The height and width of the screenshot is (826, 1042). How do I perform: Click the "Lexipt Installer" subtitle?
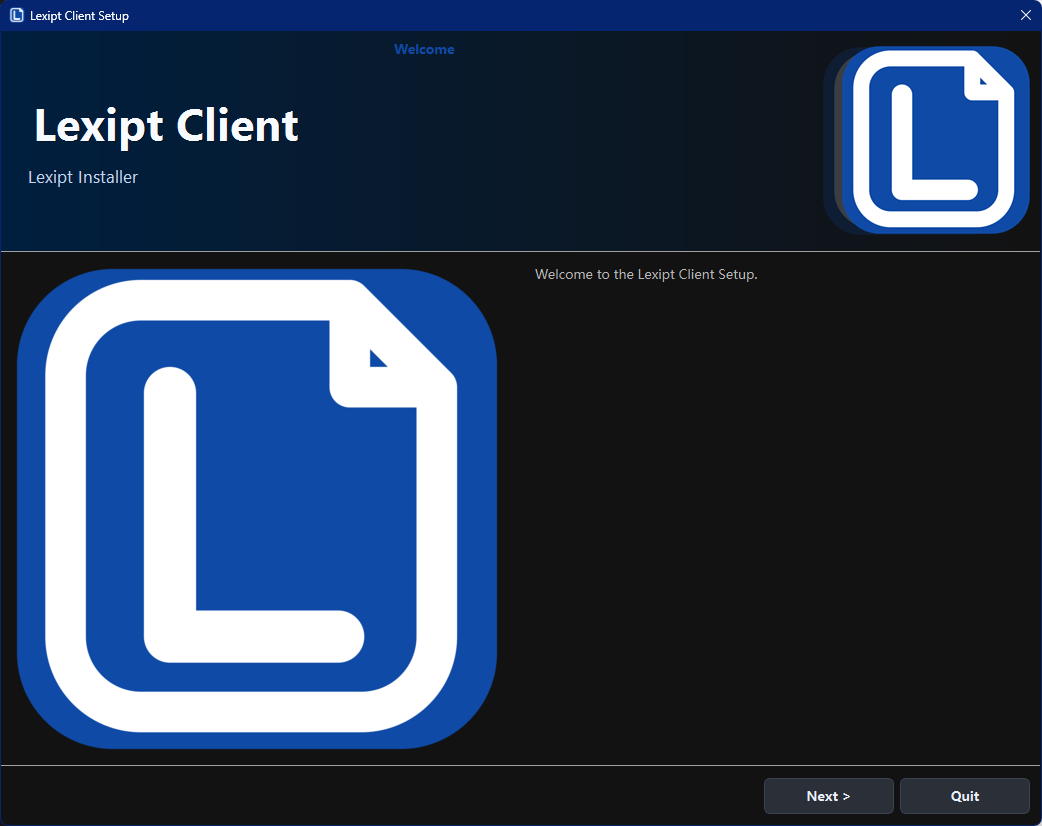click(83, 177)
